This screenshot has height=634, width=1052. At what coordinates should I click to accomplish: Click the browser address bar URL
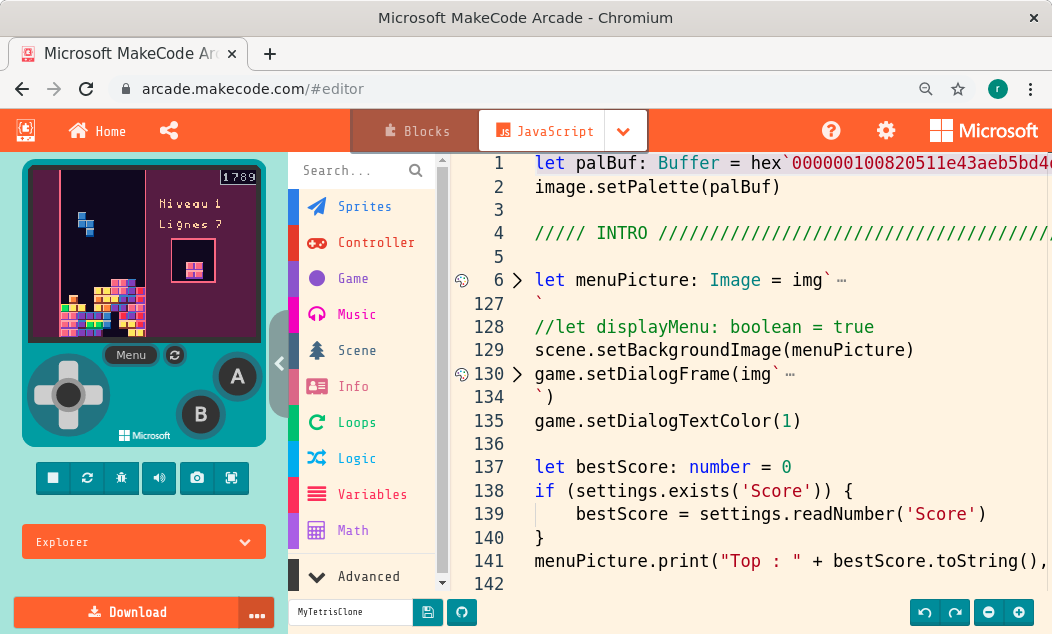pos(252,89)
